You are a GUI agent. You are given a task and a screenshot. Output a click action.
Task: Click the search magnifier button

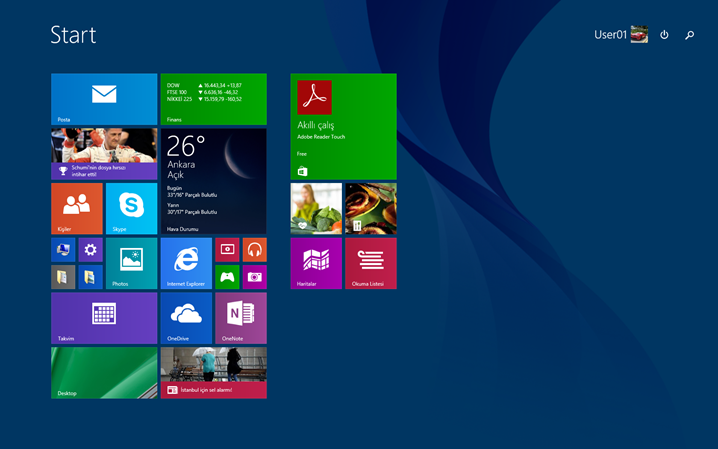click(x=689, y=35)
